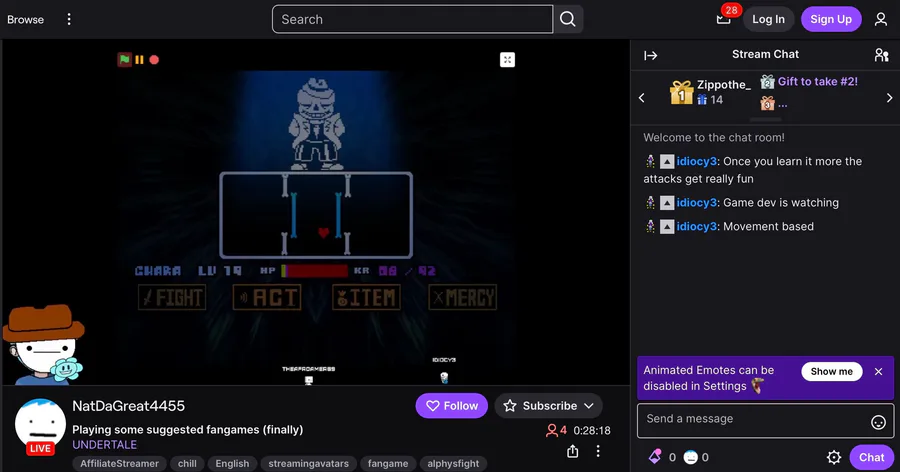900x472 pixels.
Task: Open chat settings gear icon
Action: (833, 457)
